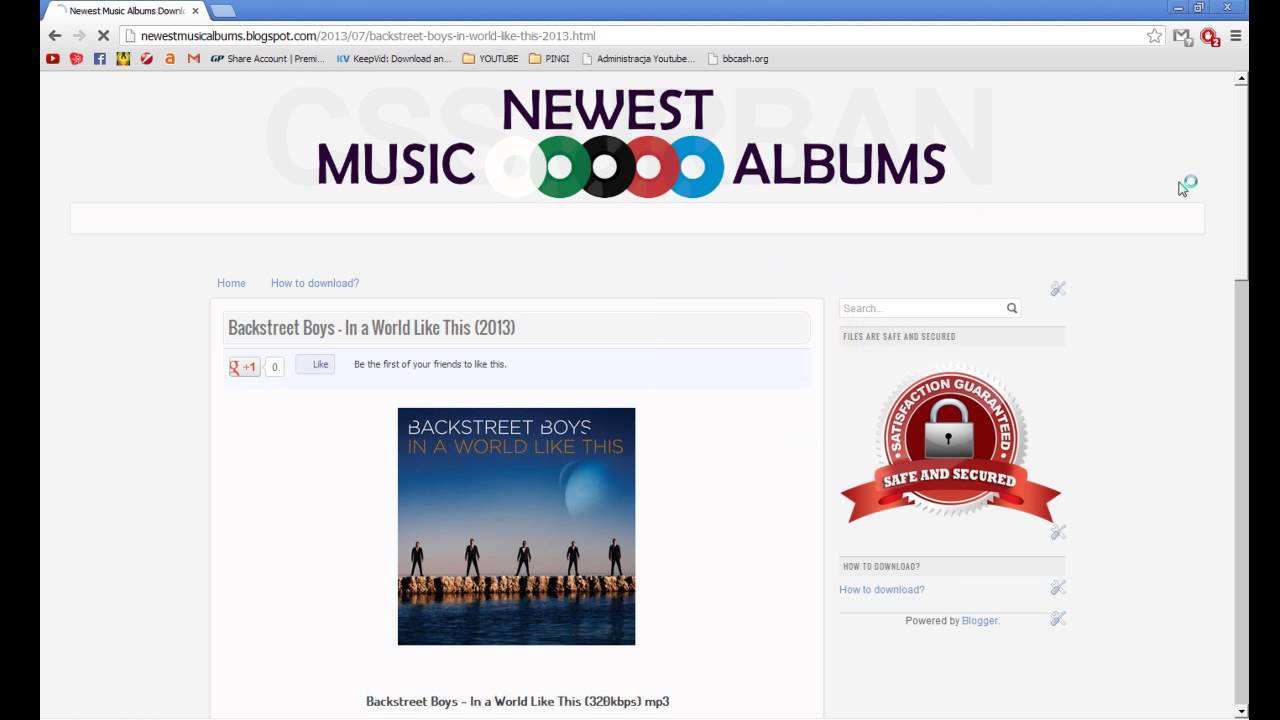Screen dimensions: 1280x720
Task: Open the How to download? nav link
Action: [315, 283]
